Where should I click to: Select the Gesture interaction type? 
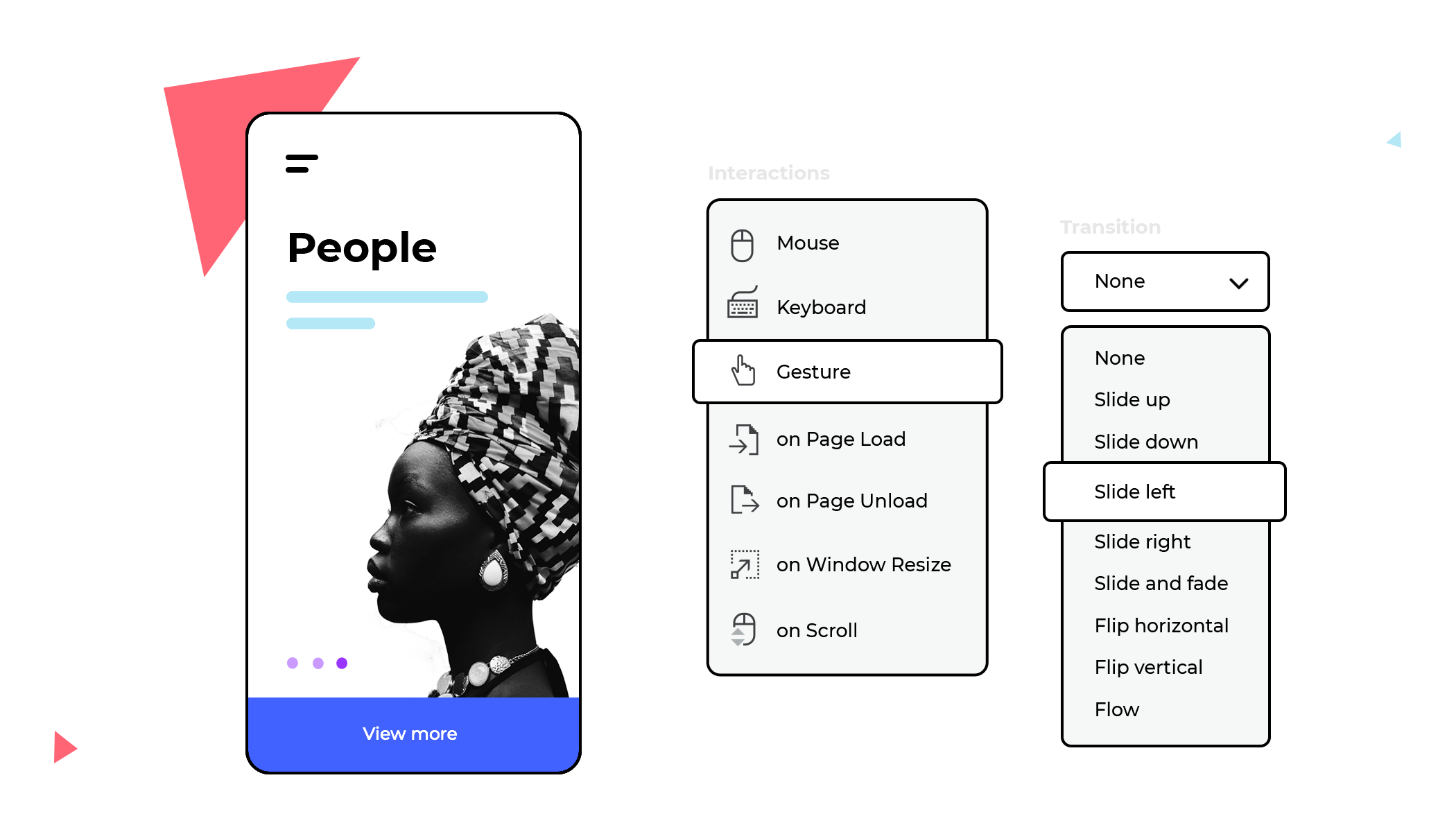[x=849, y=372]
